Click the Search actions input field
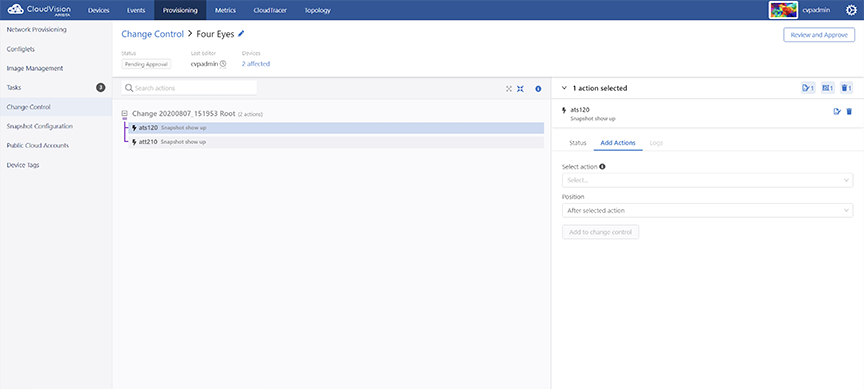This screenshot has height=389, width=864. click(x=189, y=88)
